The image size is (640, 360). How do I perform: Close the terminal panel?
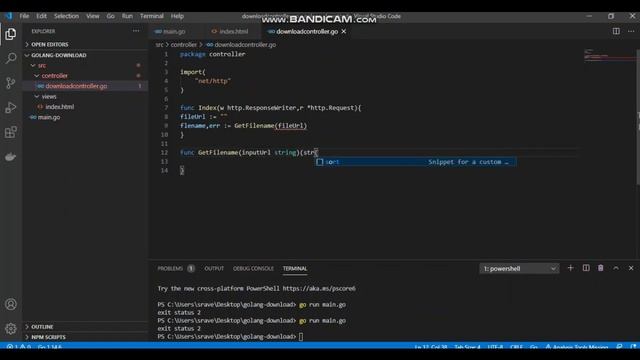coord(631,268)
